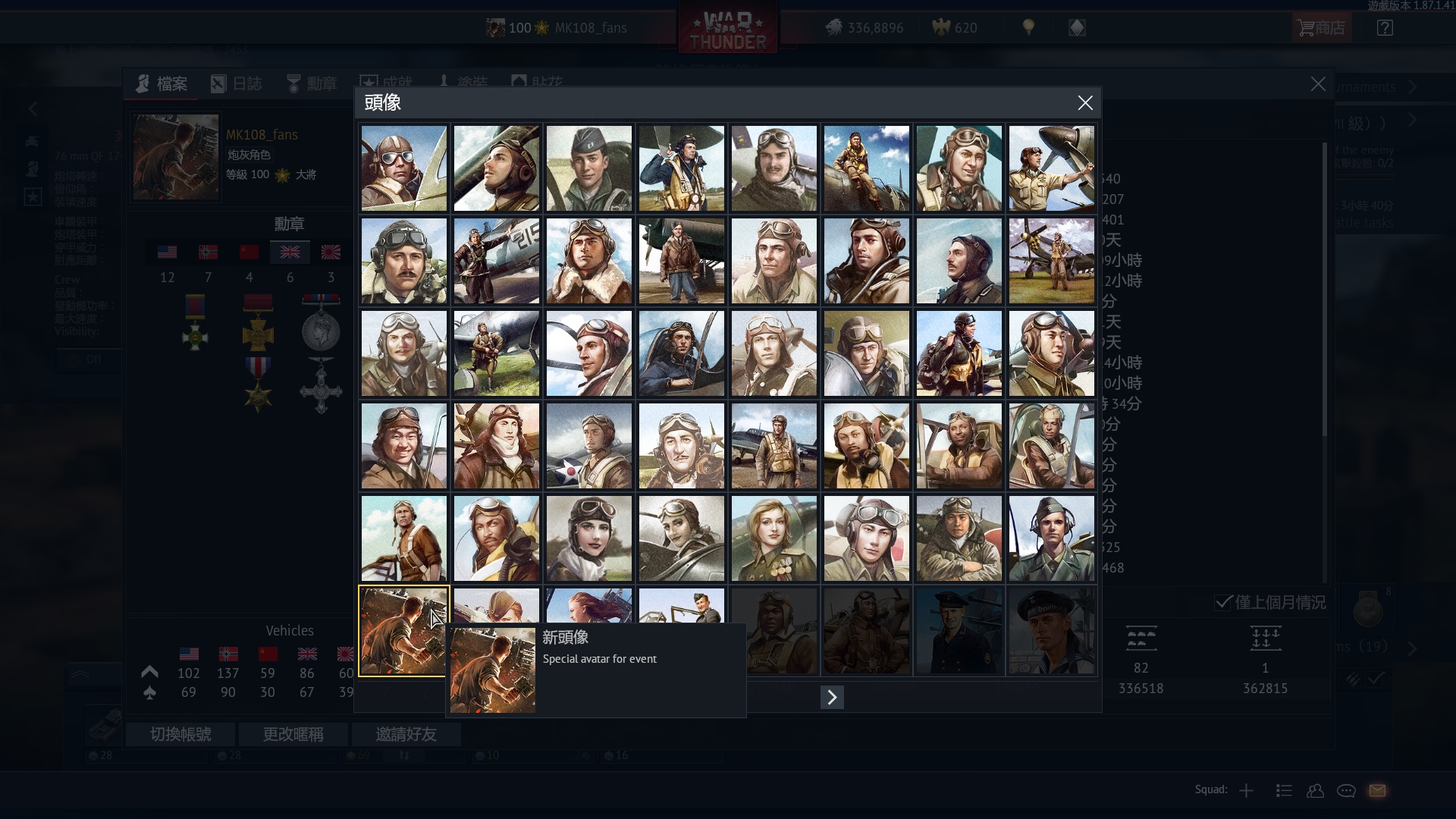Screen dimensions: 1456x819
Task: Click the Golden Eagles balance 620
Action: point(955,28)
